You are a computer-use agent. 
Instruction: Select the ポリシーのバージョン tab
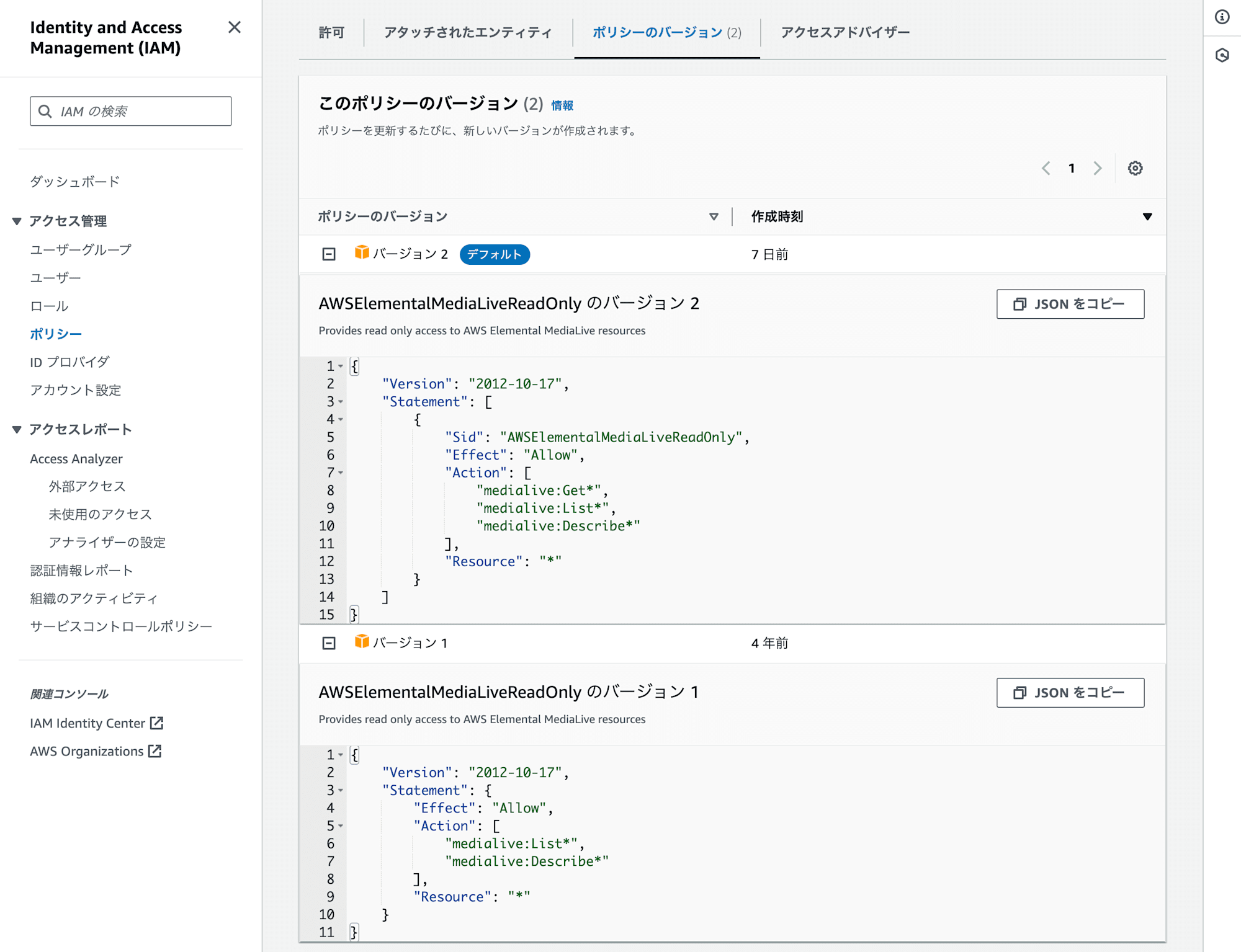click(x=667, y=32)
